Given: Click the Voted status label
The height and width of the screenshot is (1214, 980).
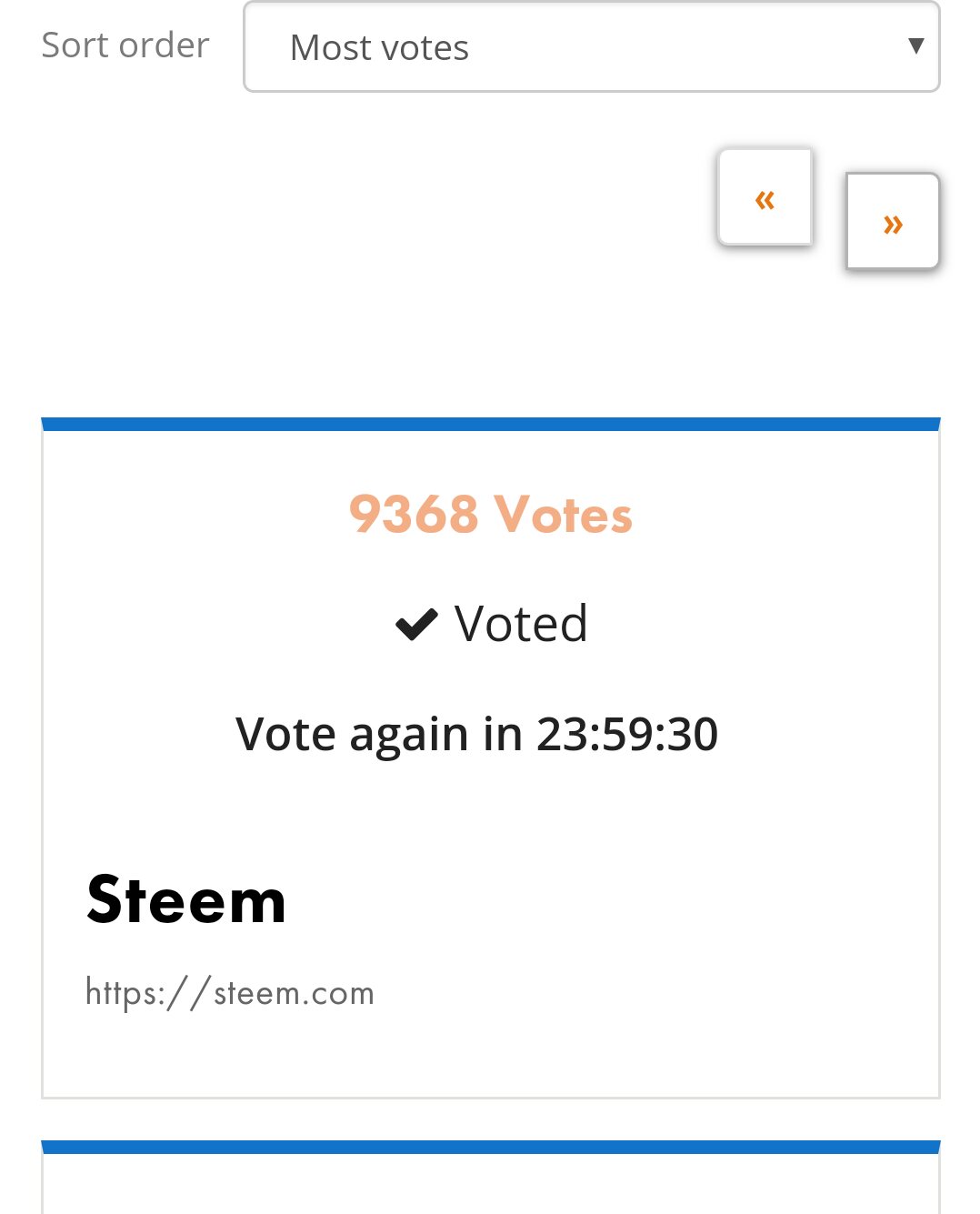Looking at the screenshot, I should 521,624.
